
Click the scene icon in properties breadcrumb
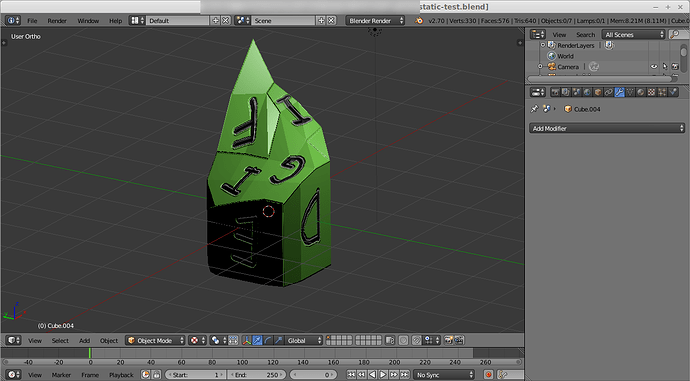(x=547, y=109)
